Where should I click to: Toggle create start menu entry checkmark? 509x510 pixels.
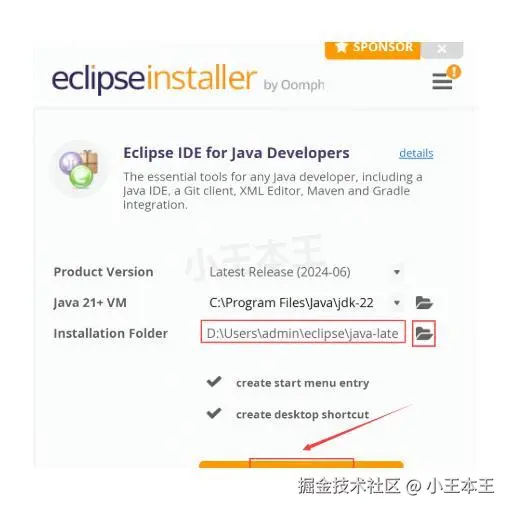tap(214, 382)
